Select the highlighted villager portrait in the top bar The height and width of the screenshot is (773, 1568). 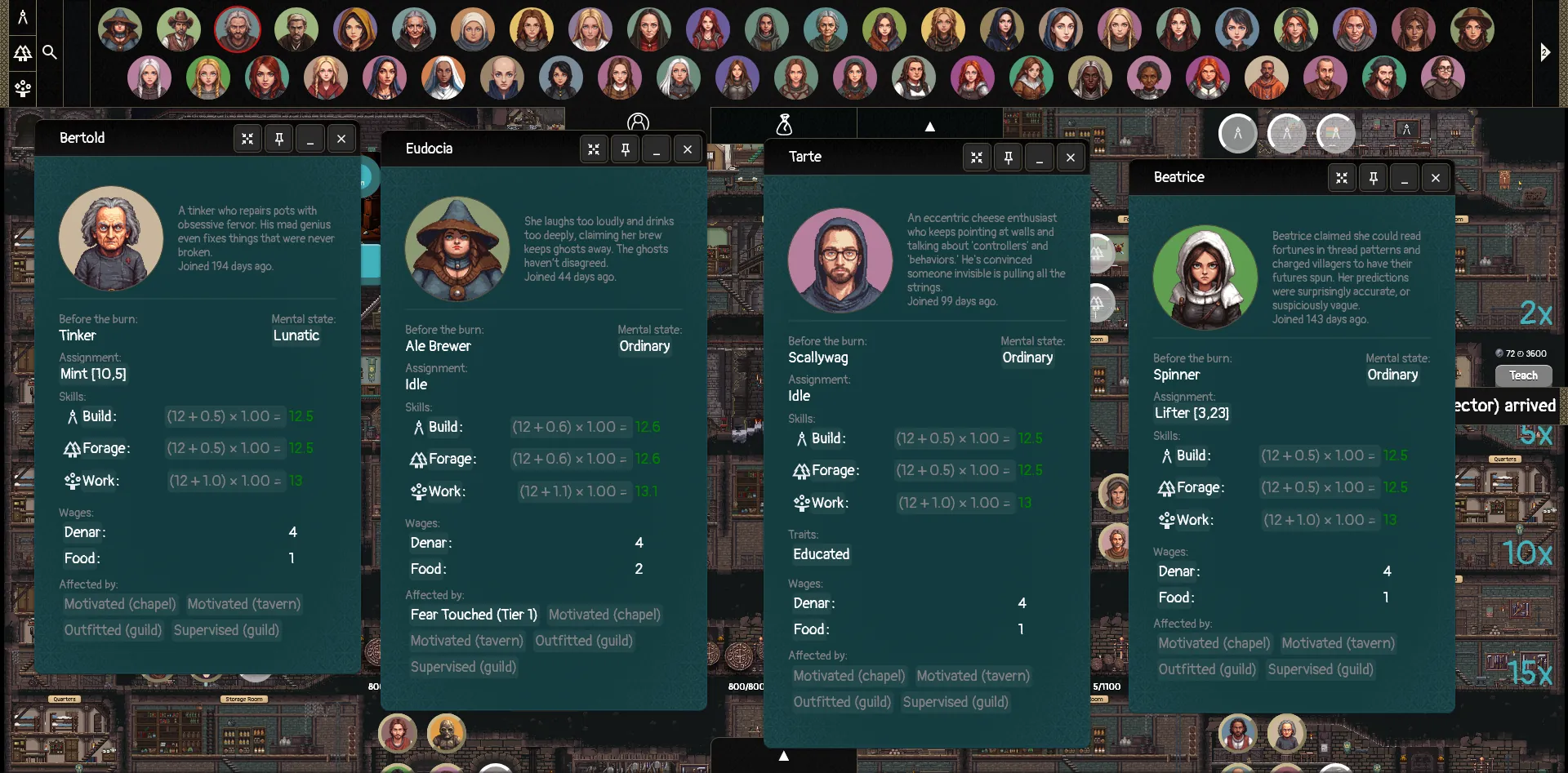238,29
